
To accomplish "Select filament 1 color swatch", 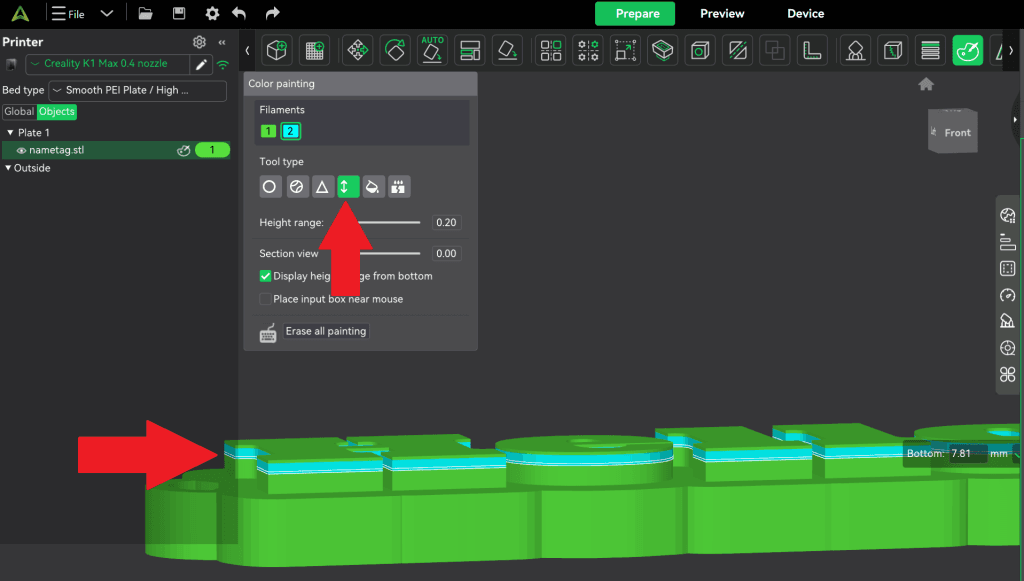I will (x=268, y=131).
